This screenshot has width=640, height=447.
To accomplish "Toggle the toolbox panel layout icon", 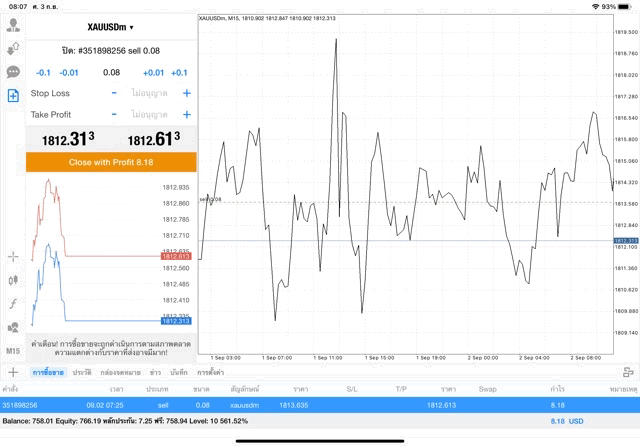I will tap(628, 372).
